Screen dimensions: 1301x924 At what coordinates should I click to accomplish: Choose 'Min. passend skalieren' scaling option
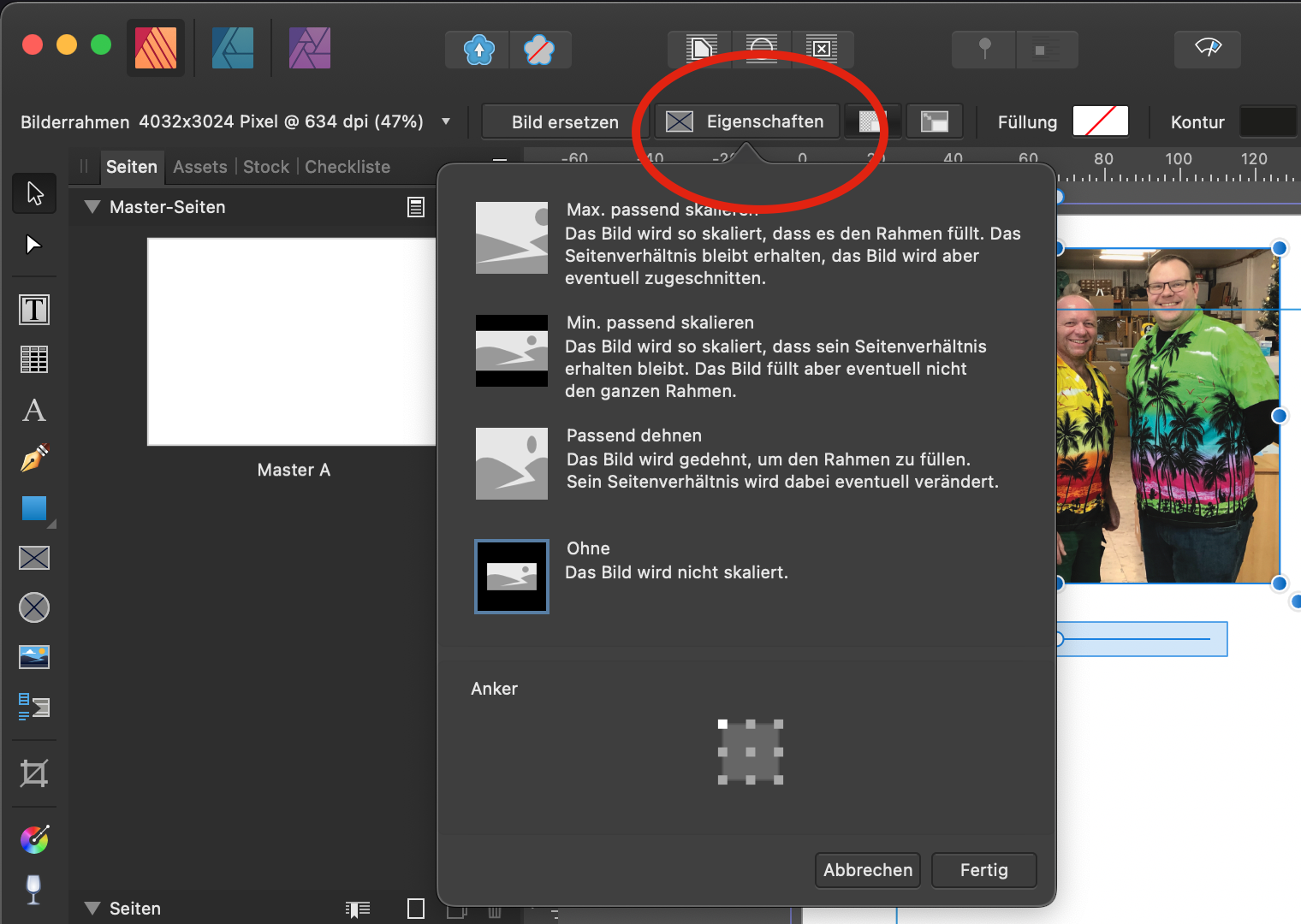point(512,351)
